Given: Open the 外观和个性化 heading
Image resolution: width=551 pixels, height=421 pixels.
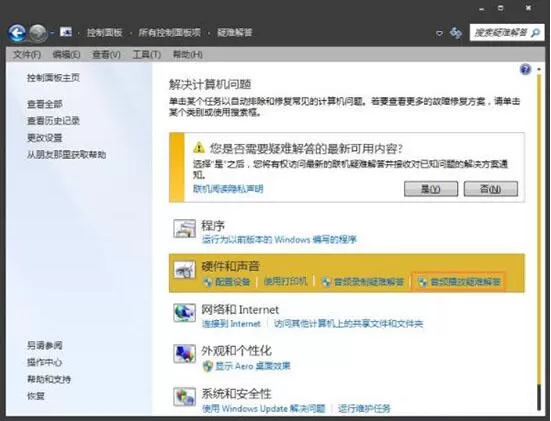Looking at the screenshot, I should point(236,350).
